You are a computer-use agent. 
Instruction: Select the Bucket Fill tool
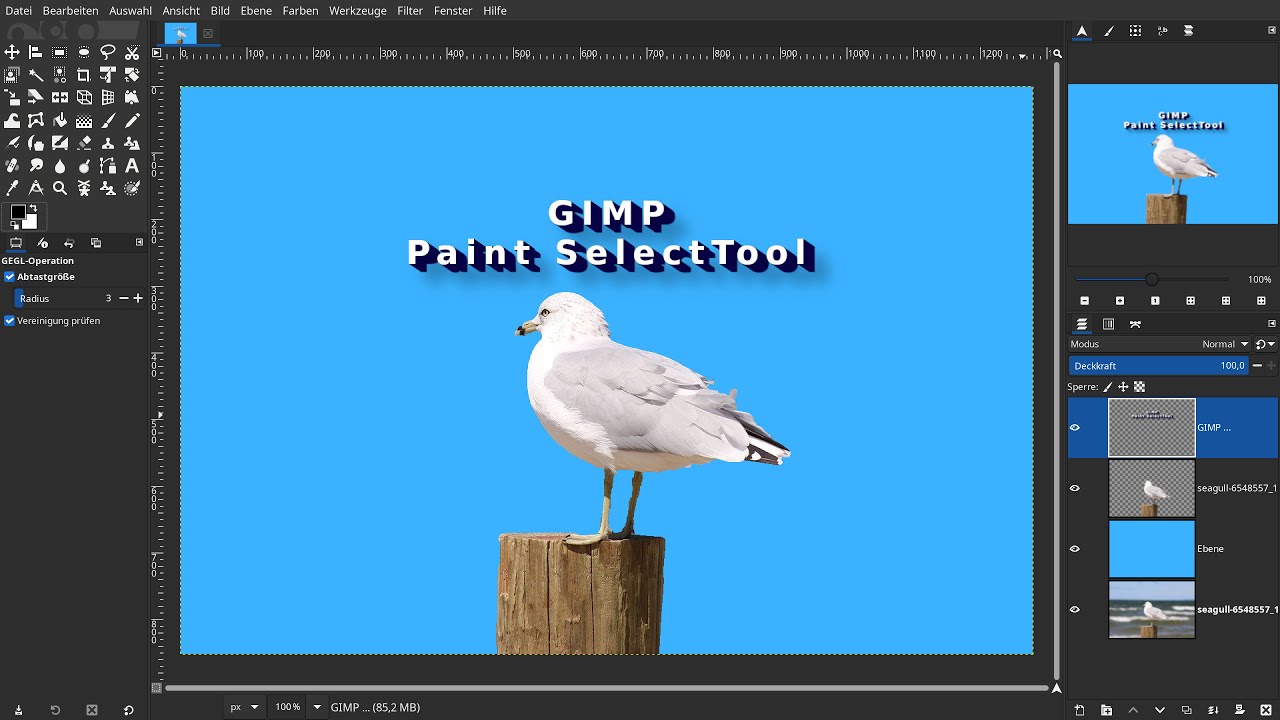tap(60, 120)
